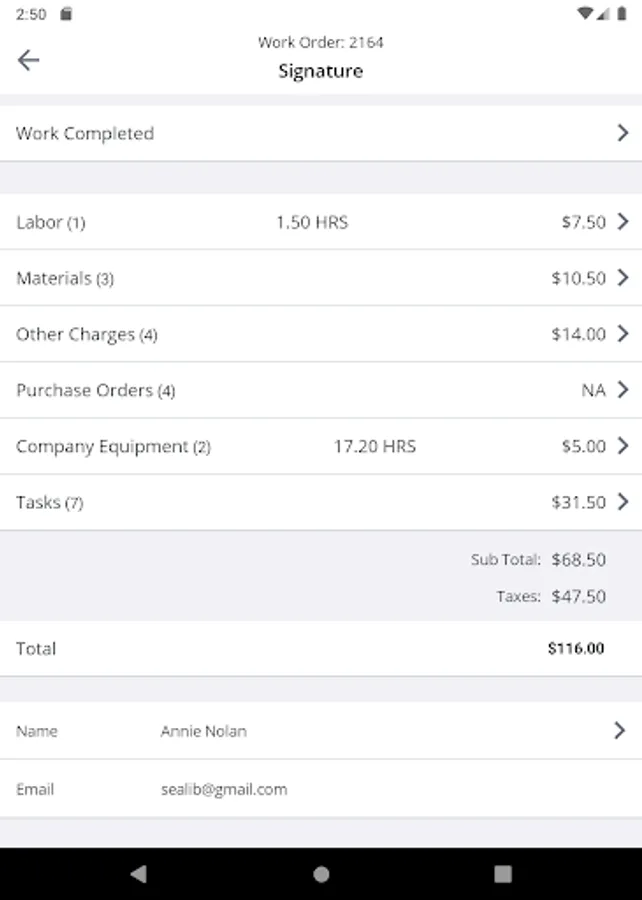The height and width of the screenshot is (900, 642).
Task: Tap the email field sealib@gmail.com
Action: point(224,789)
